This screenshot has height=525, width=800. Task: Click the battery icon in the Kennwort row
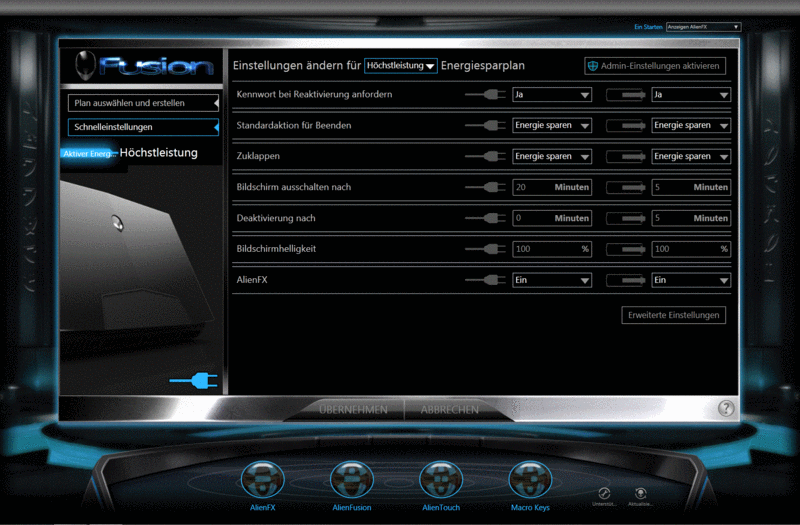click(626, 95)
